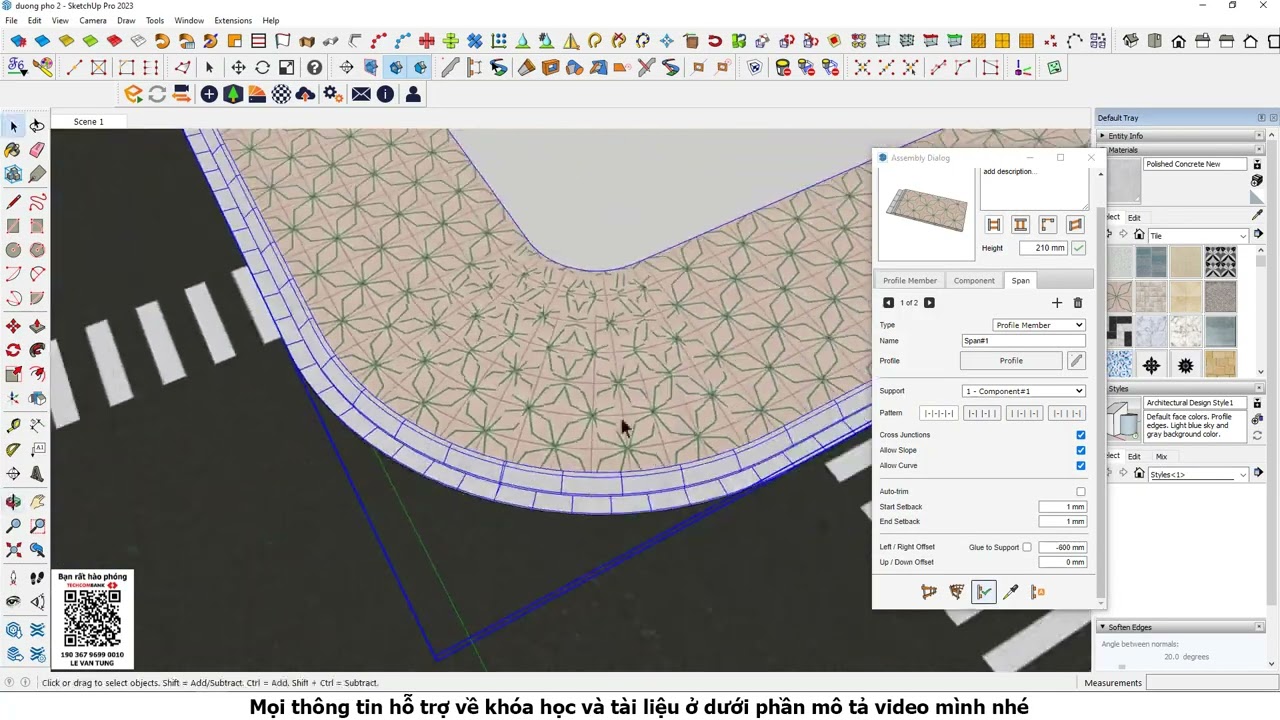
Task: Toggle the Allow Slope checkbox
Action: [x=1080, y=450]
